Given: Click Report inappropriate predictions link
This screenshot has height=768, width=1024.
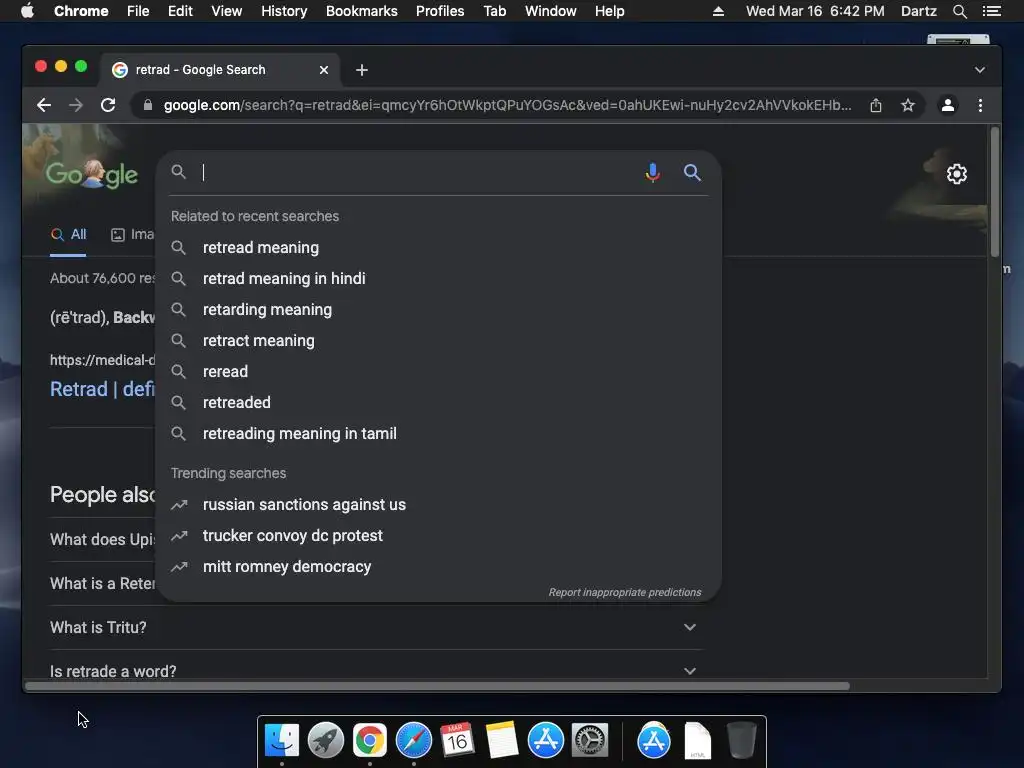Looking at the screenshot, I should click(x=625, y=592).
